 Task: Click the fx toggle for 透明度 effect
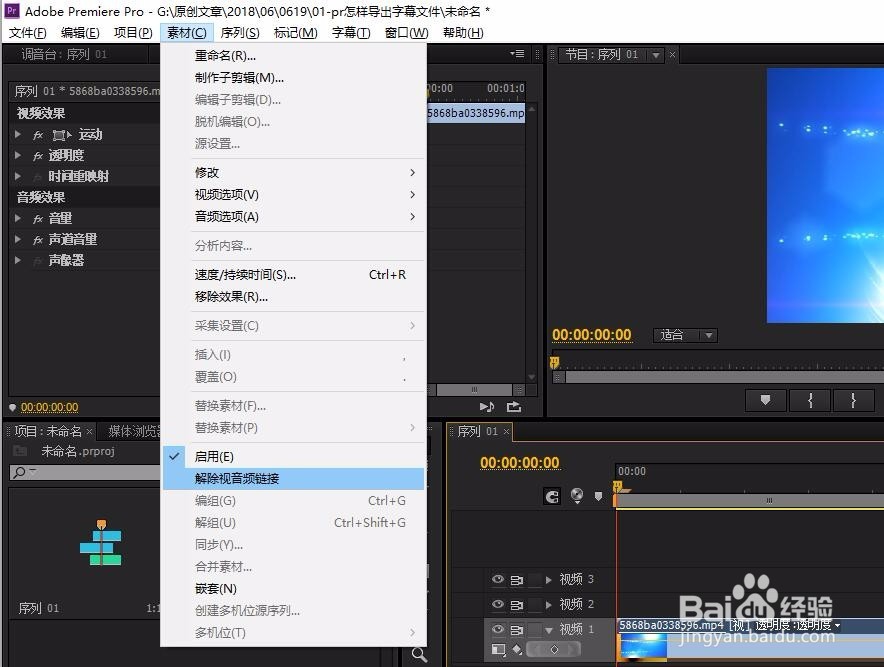tap(38, 156)
